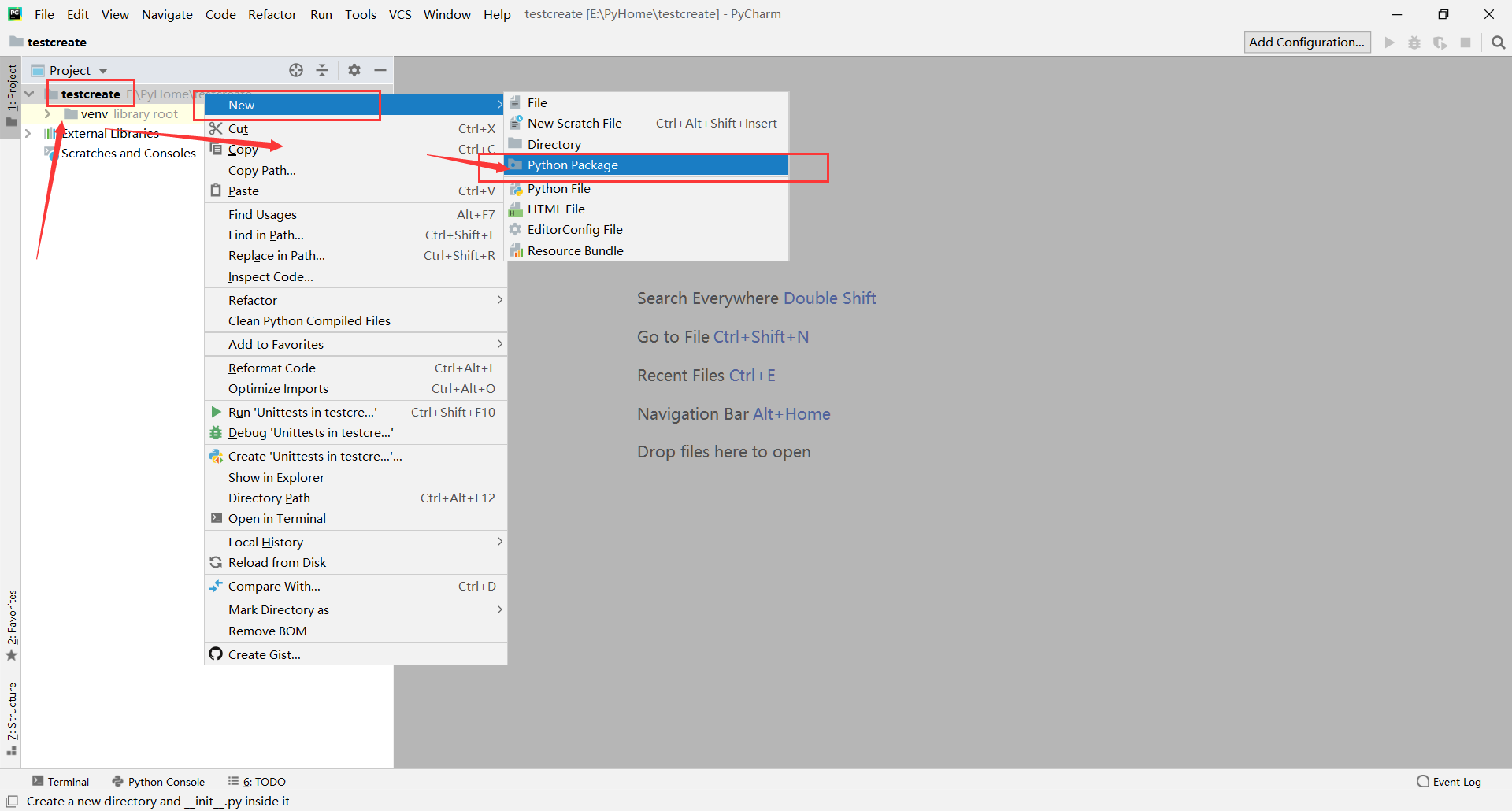Collapse the testcreate root folder
Viewport: 1512px width, 811px height.
29,94
